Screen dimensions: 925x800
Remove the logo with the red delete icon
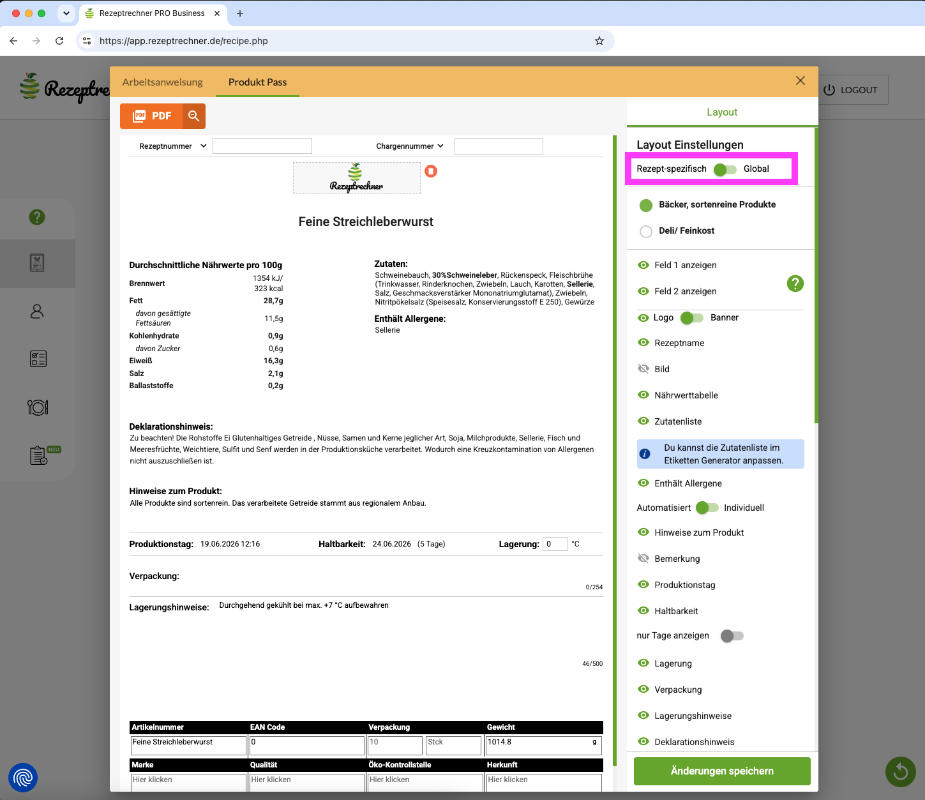click(x=431, y=171)
